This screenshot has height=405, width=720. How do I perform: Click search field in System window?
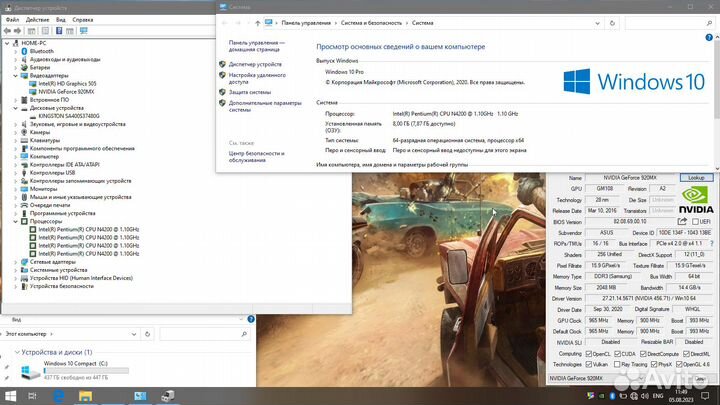click(x=669, y=23)
